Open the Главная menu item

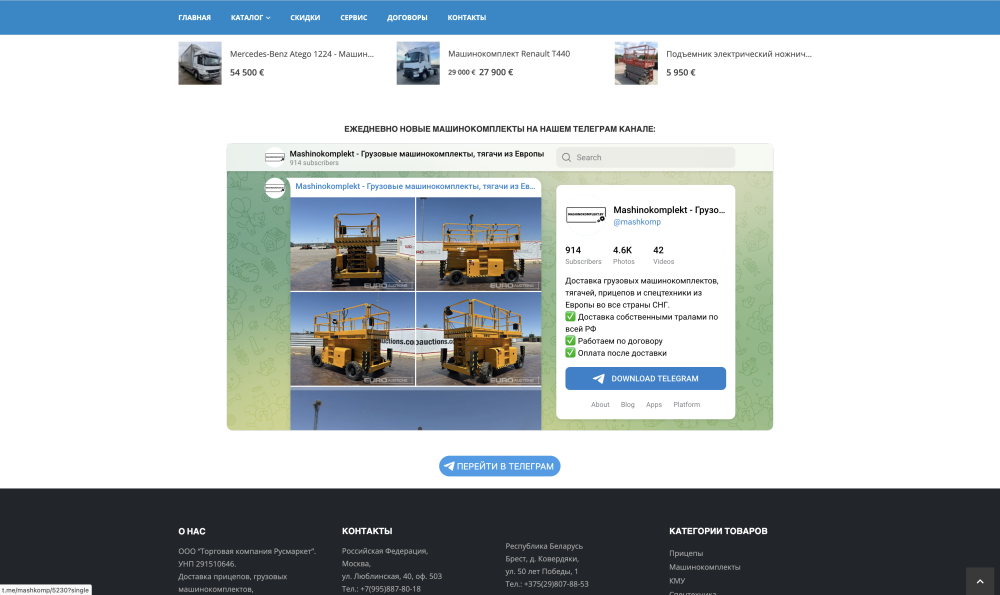(194, 18)
